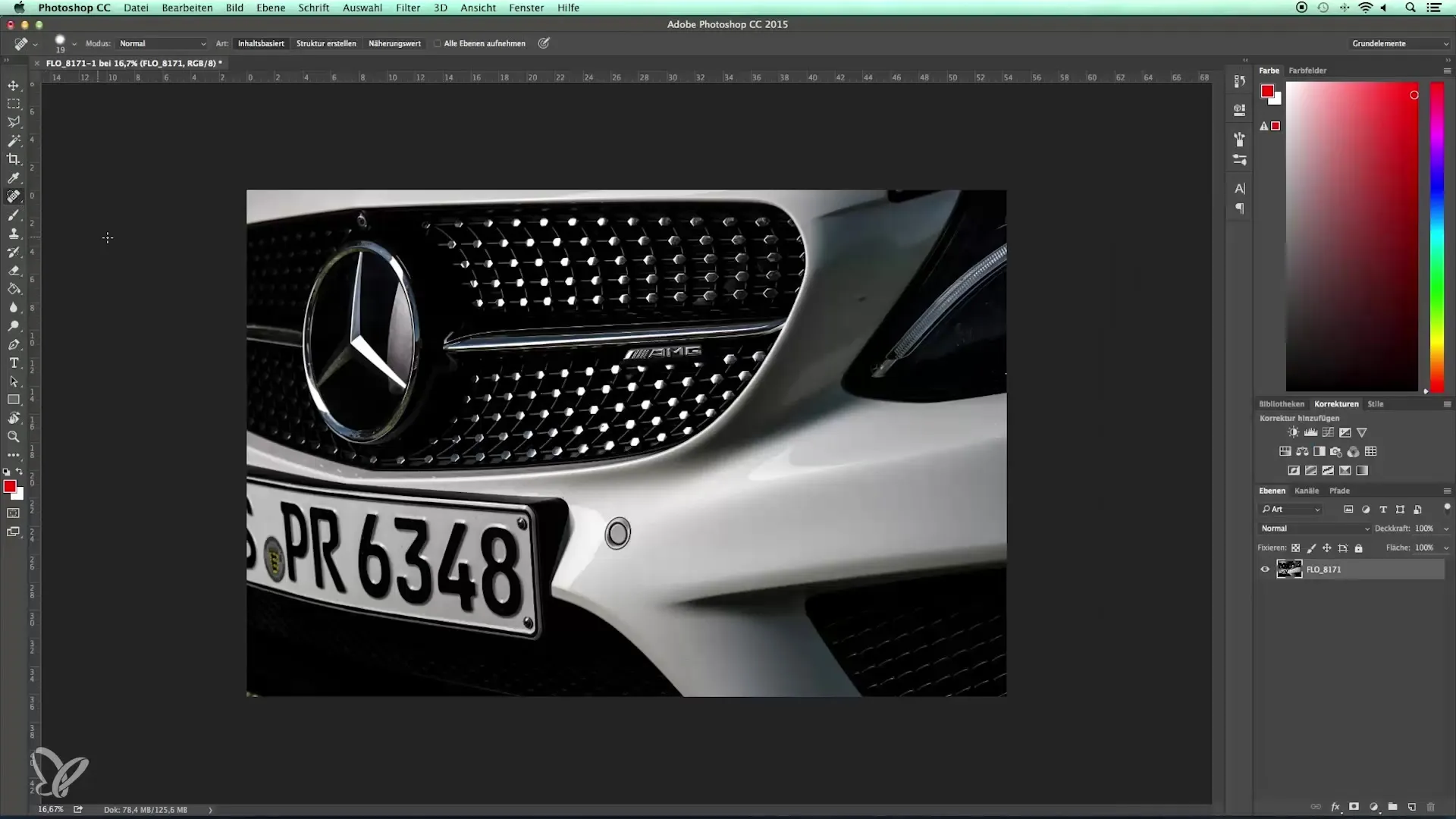Select the Eyedropper tool

coord(14,178)
